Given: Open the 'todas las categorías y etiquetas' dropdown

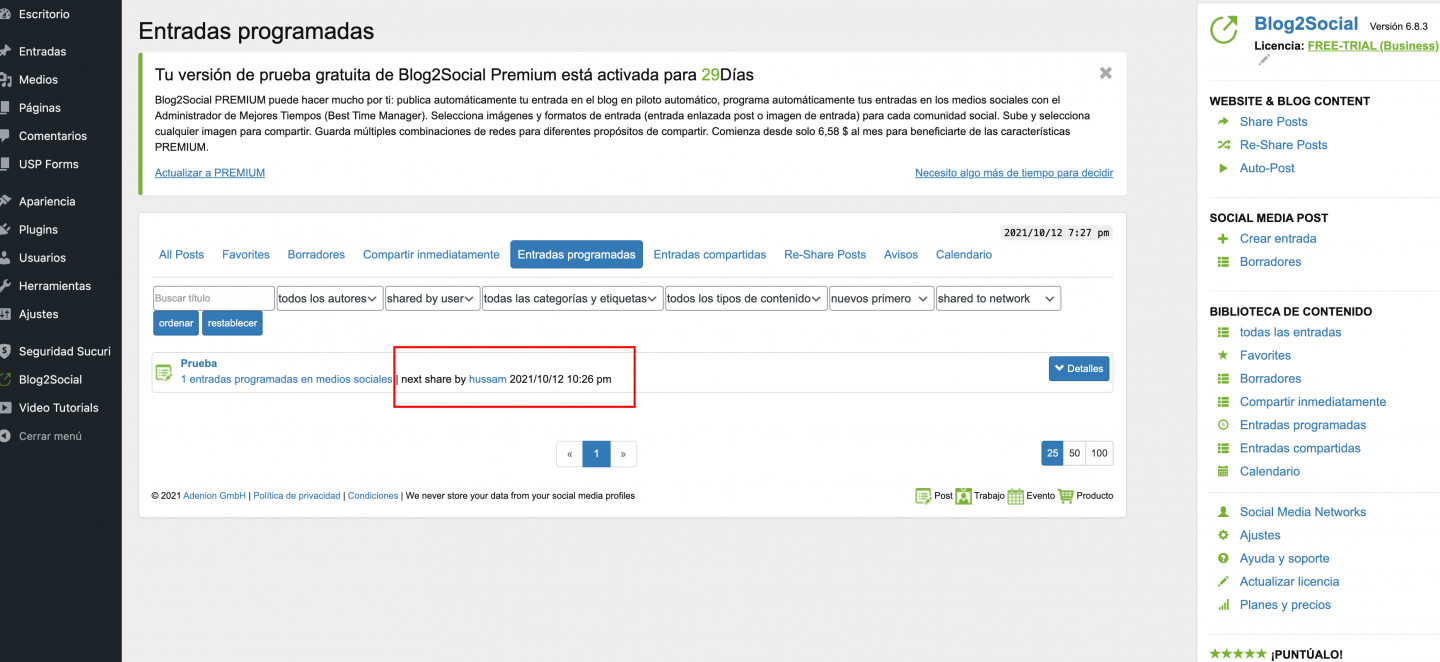Looking at the screenshot, I should (x=573, y=298).
